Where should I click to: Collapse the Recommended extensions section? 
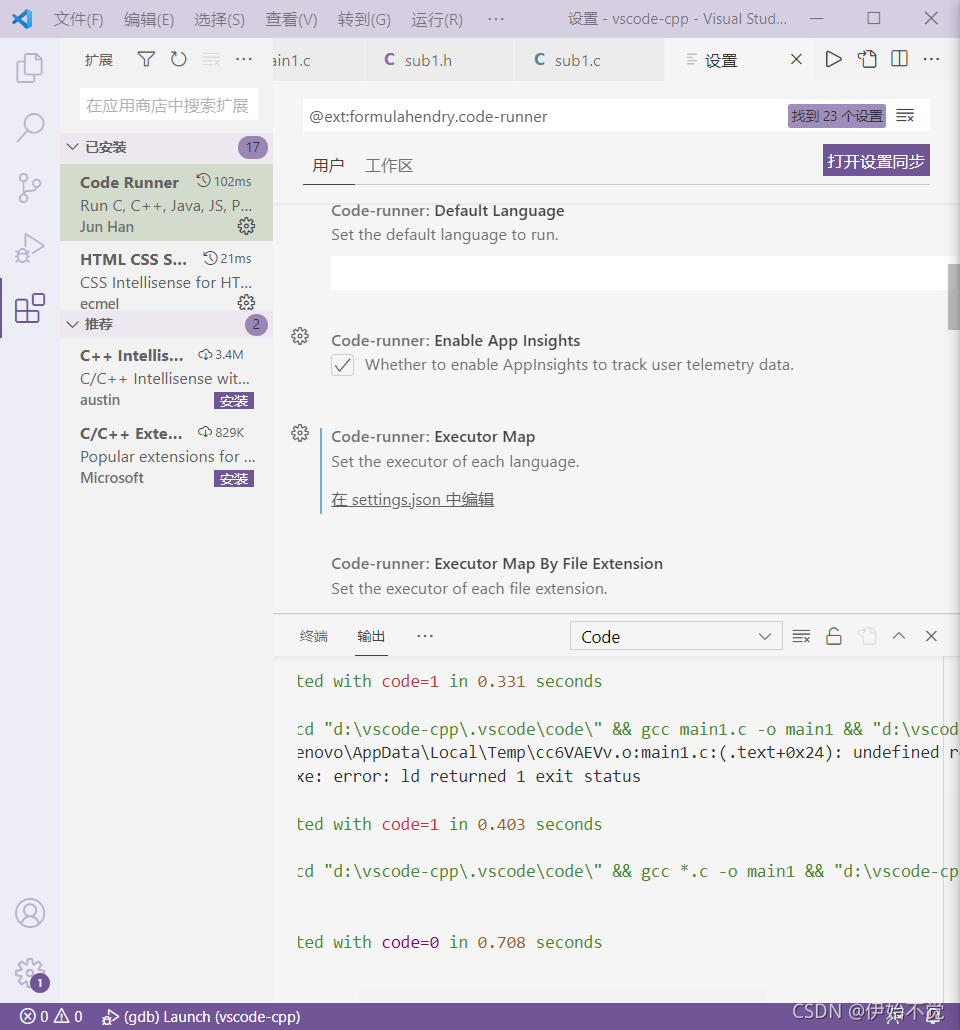click(x=166, y=324)
